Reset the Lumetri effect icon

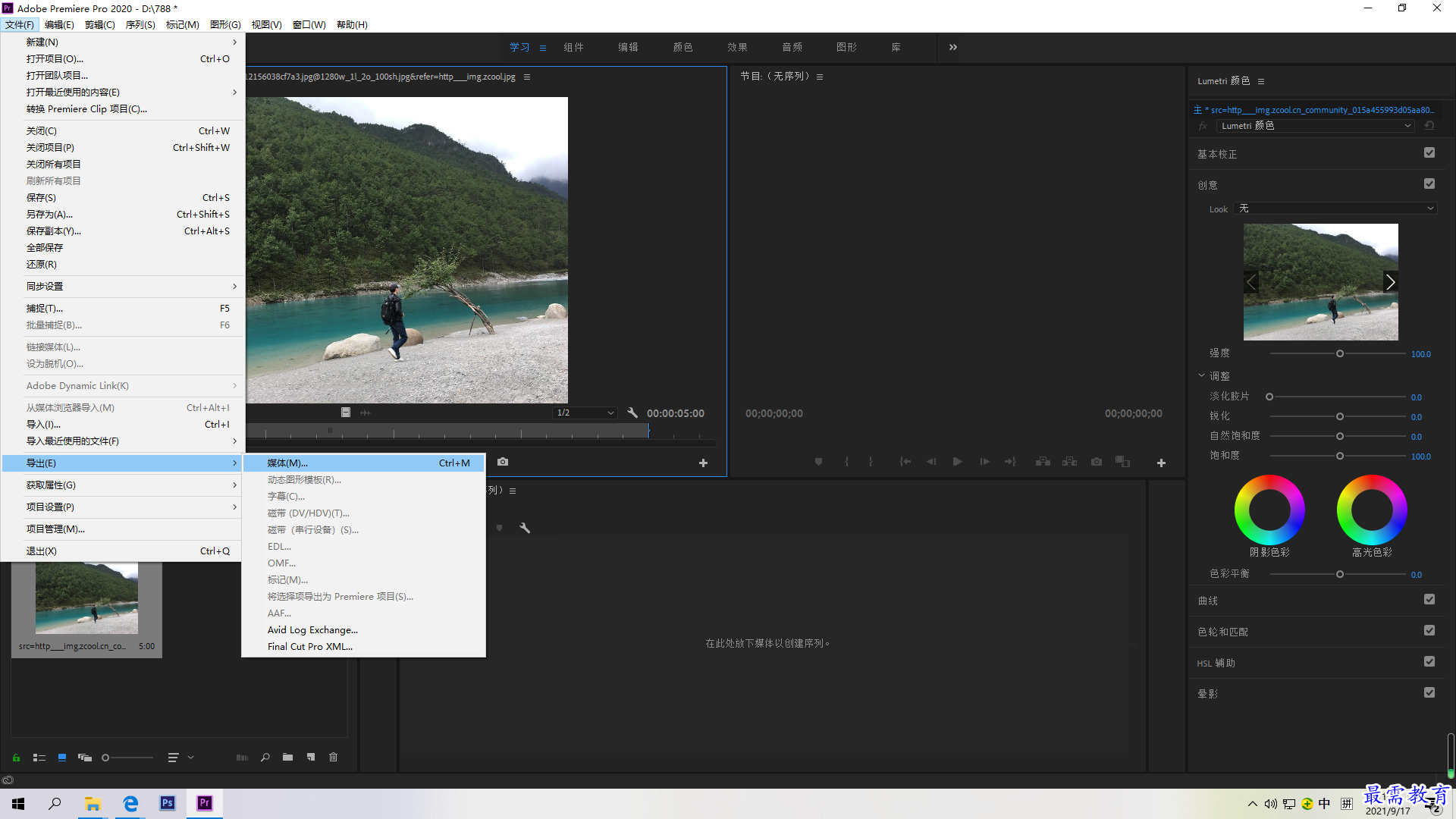pos(1429,126)
